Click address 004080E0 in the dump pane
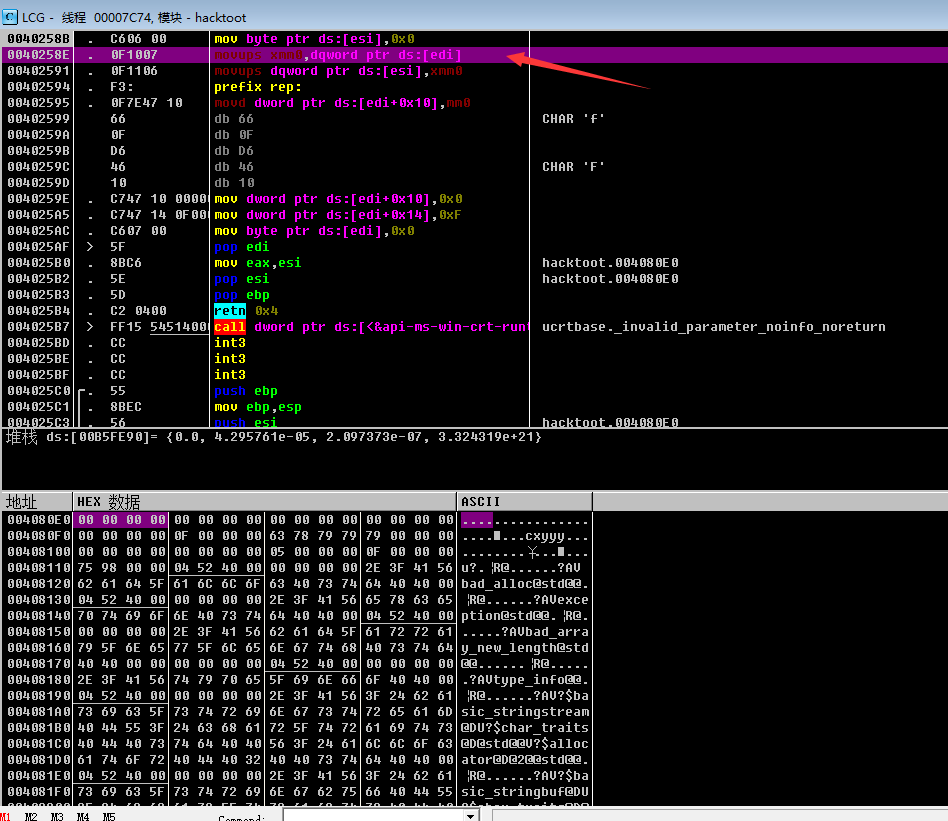This screenshot has height=821, width=948. click(37, 520)
